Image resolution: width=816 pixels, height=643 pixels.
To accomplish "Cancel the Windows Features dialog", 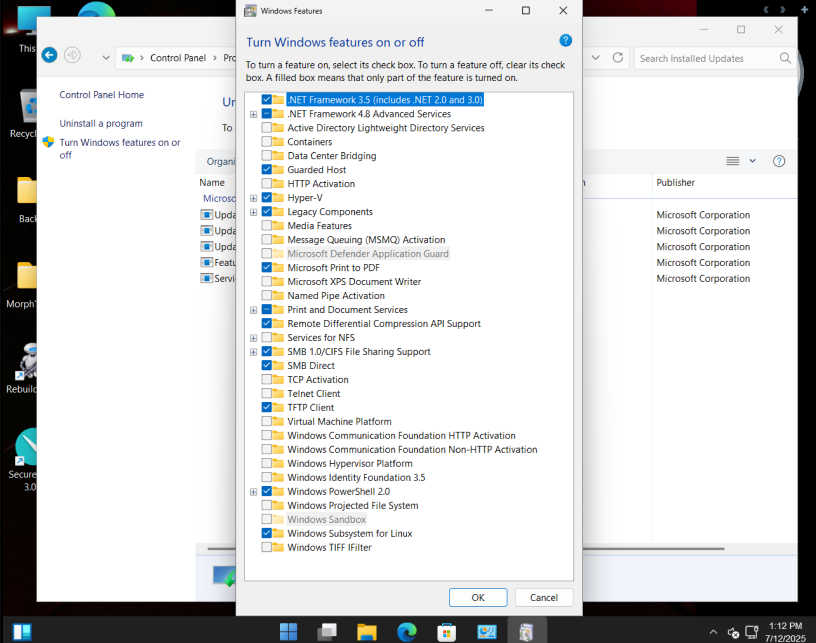I will pos(544,597).
